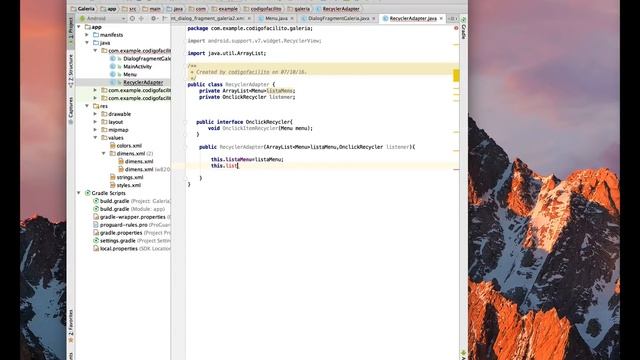Click the settings.gradle file icon

96,240
